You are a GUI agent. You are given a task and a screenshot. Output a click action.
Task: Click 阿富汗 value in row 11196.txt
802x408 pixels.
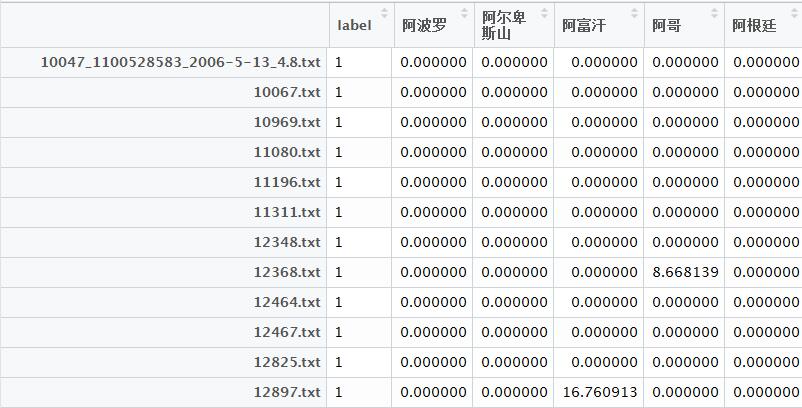(x=604, y=183)
